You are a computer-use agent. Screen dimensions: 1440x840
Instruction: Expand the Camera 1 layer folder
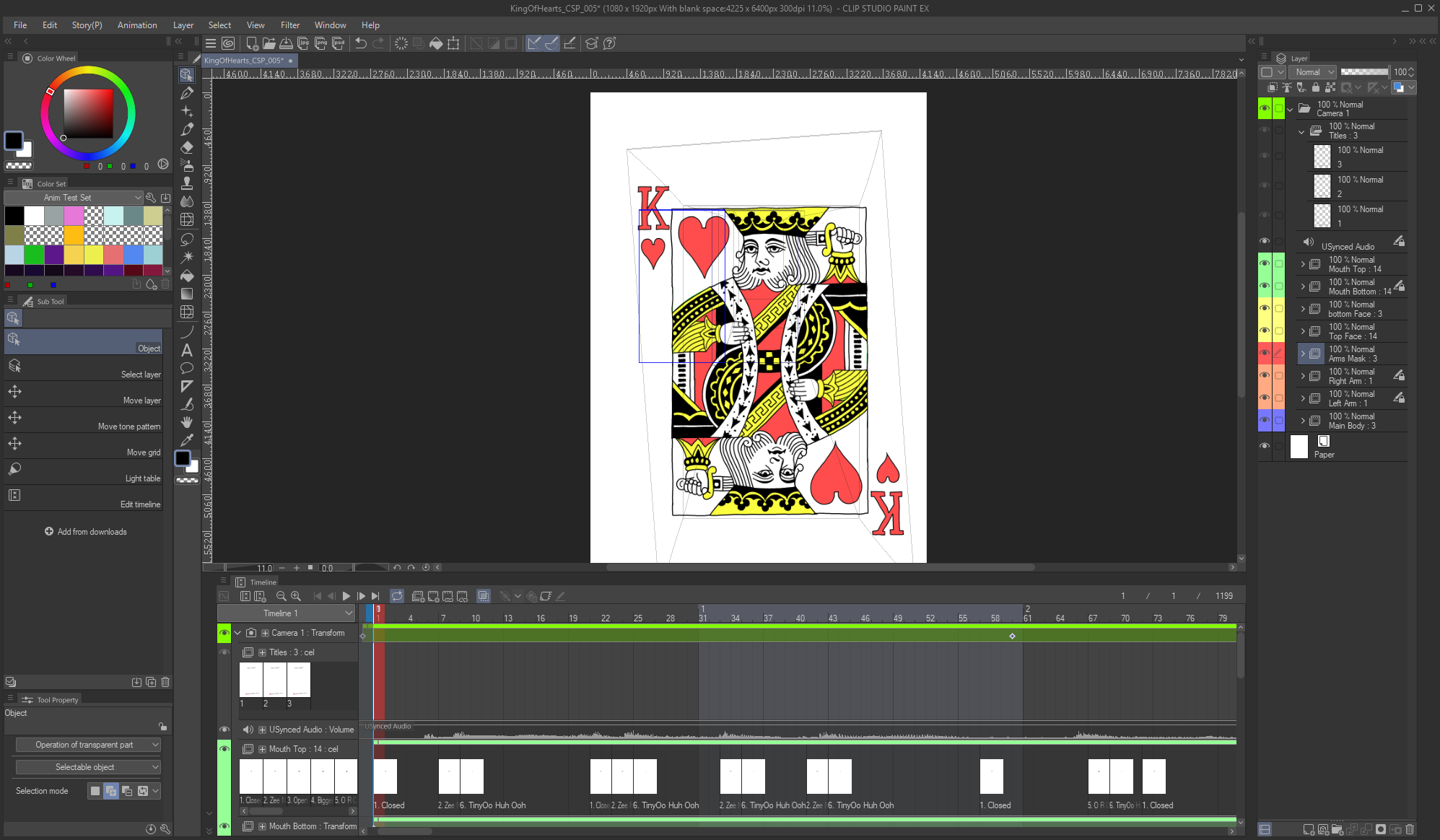click(x=1291, y=110)
